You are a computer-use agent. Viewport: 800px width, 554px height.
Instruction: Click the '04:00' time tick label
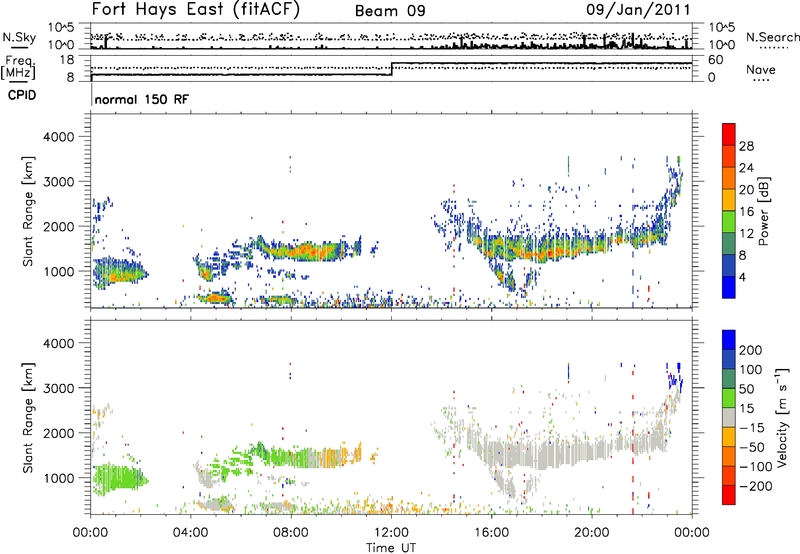point(190,533)
